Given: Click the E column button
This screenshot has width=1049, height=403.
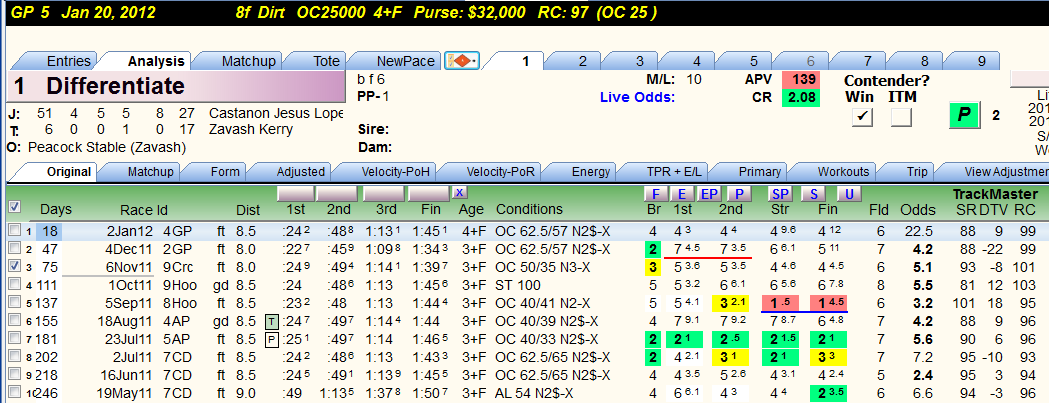Looking at the screenshot, I should click(682, 194).
